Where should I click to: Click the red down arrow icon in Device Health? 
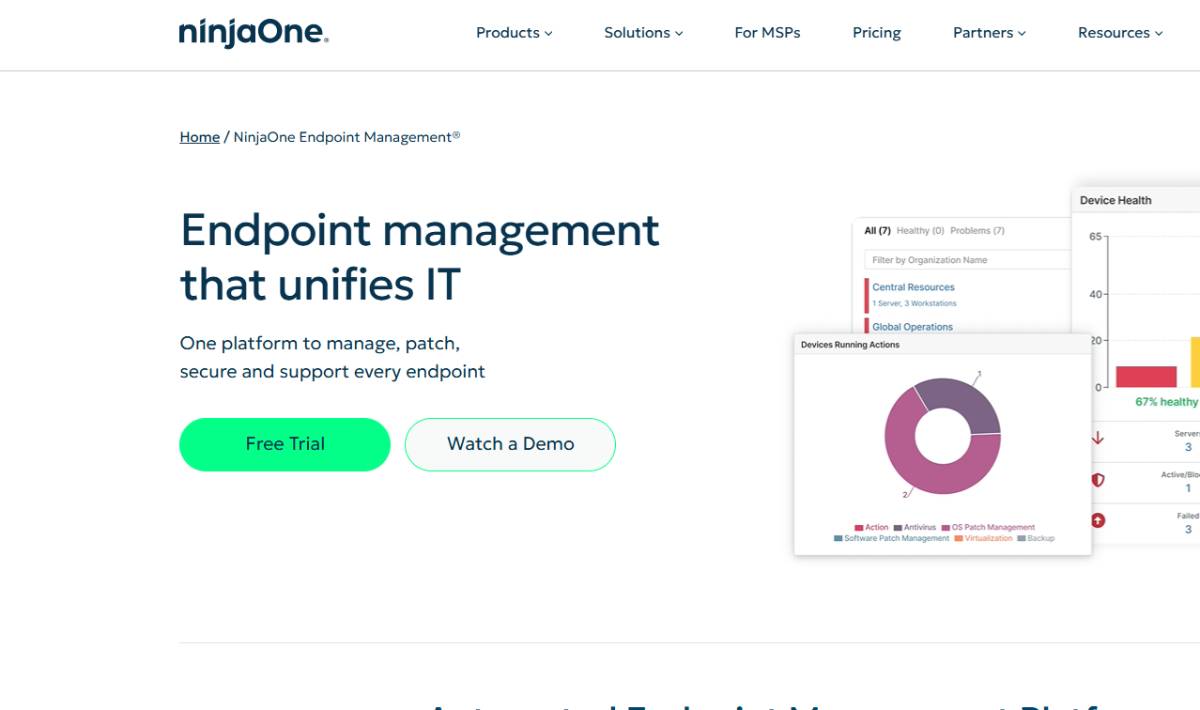point(1097,438)
